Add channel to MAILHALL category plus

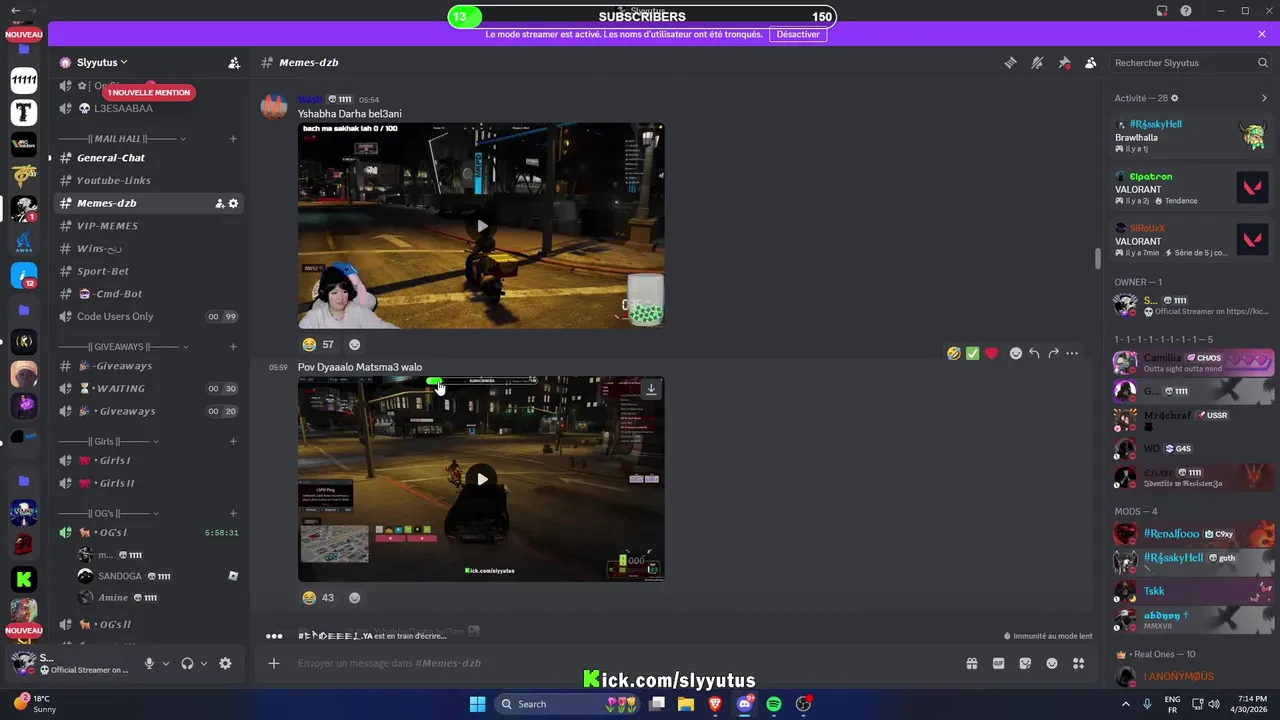[x=233, y=139]
